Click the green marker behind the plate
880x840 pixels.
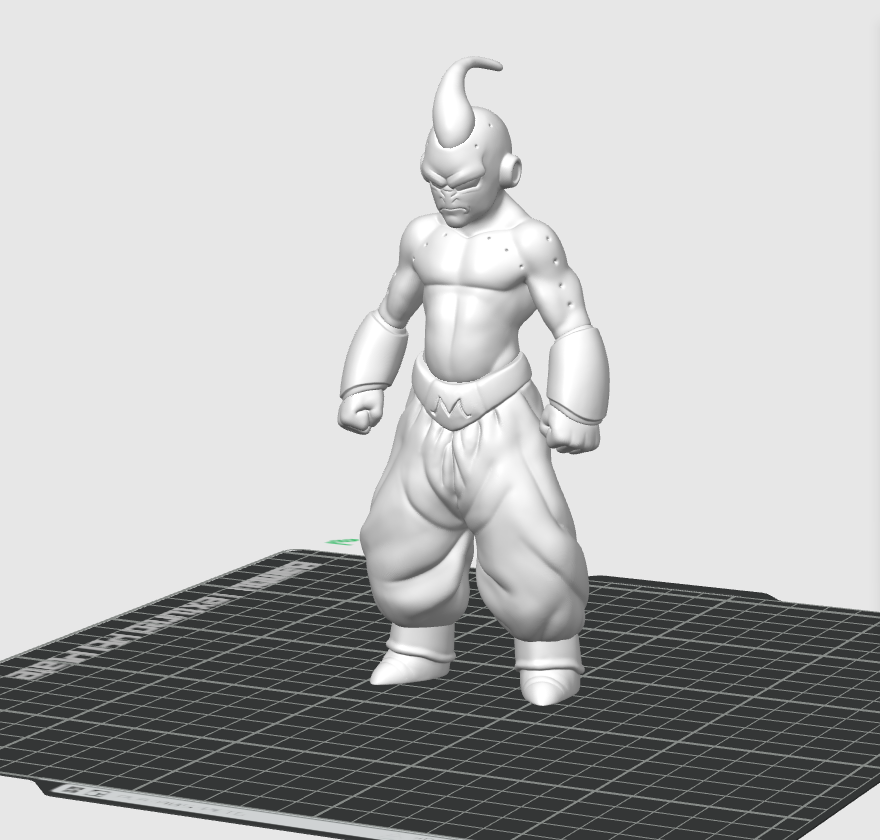click(x=342, y=541)
